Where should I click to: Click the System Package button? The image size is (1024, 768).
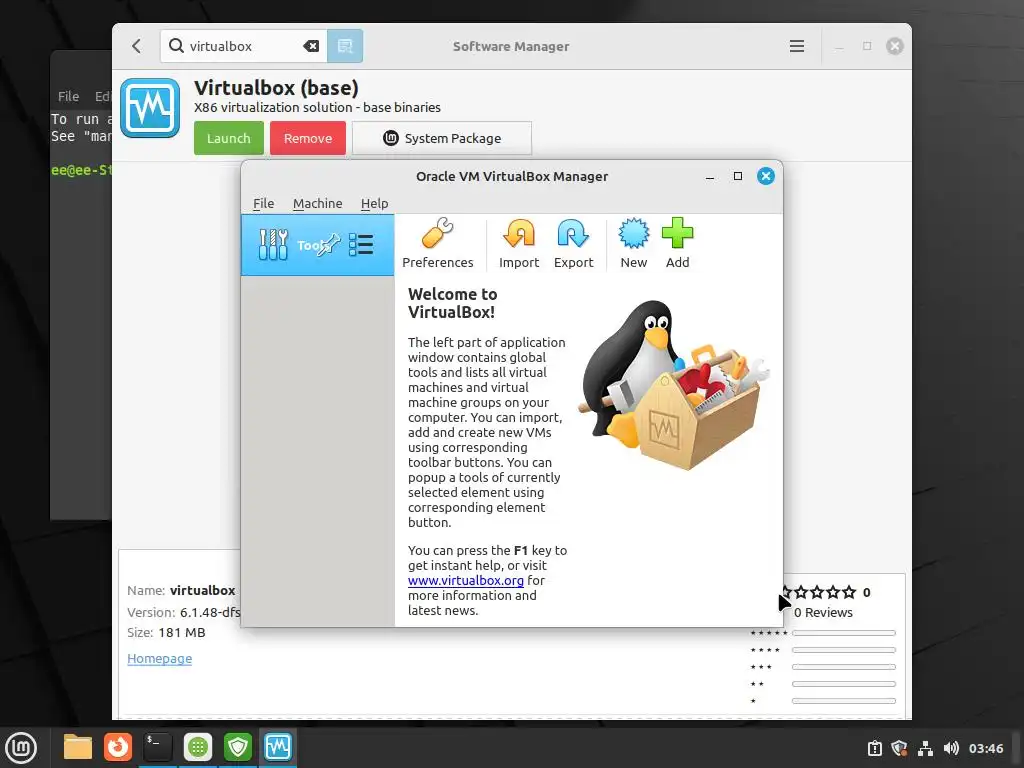(441, 138)
